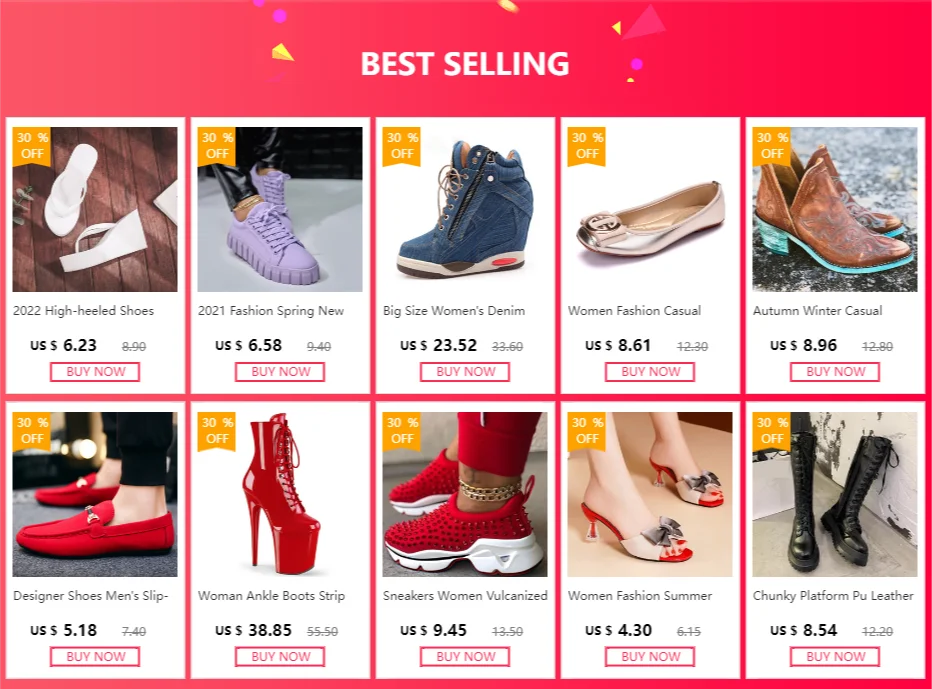View the purple platform sneaker photo
This screenshot has height=689, width=932.
280,209
